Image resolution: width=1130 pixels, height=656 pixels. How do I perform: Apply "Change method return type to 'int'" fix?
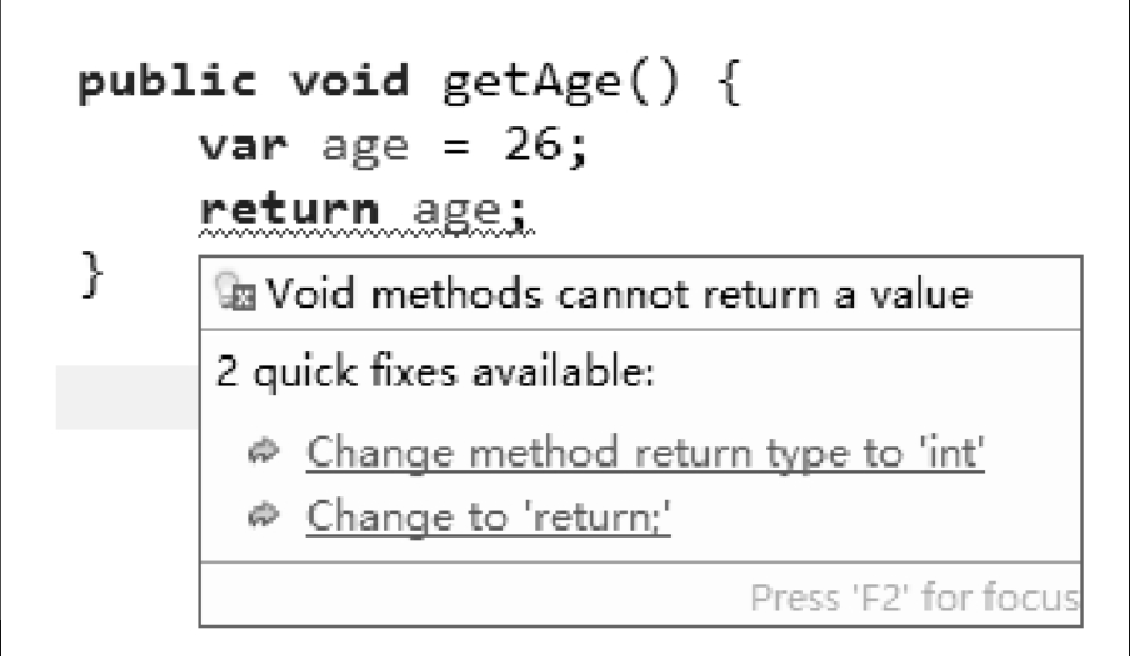645,453
